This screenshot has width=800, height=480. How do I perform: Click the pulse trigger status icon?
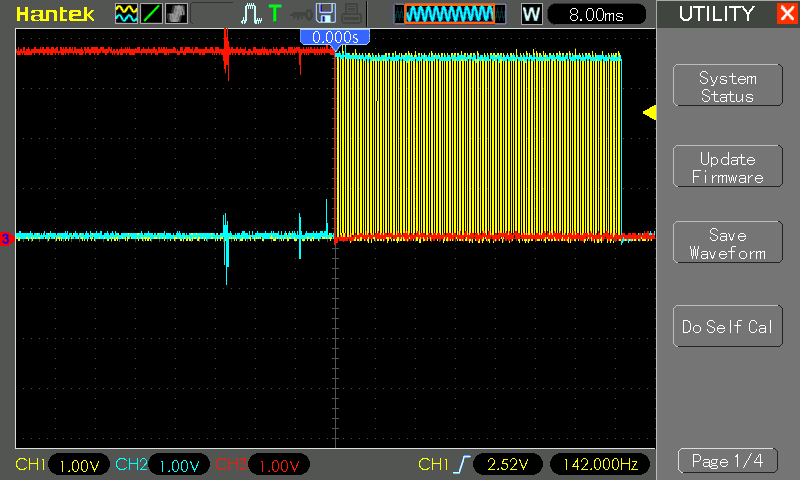click(x=250, y=14)
